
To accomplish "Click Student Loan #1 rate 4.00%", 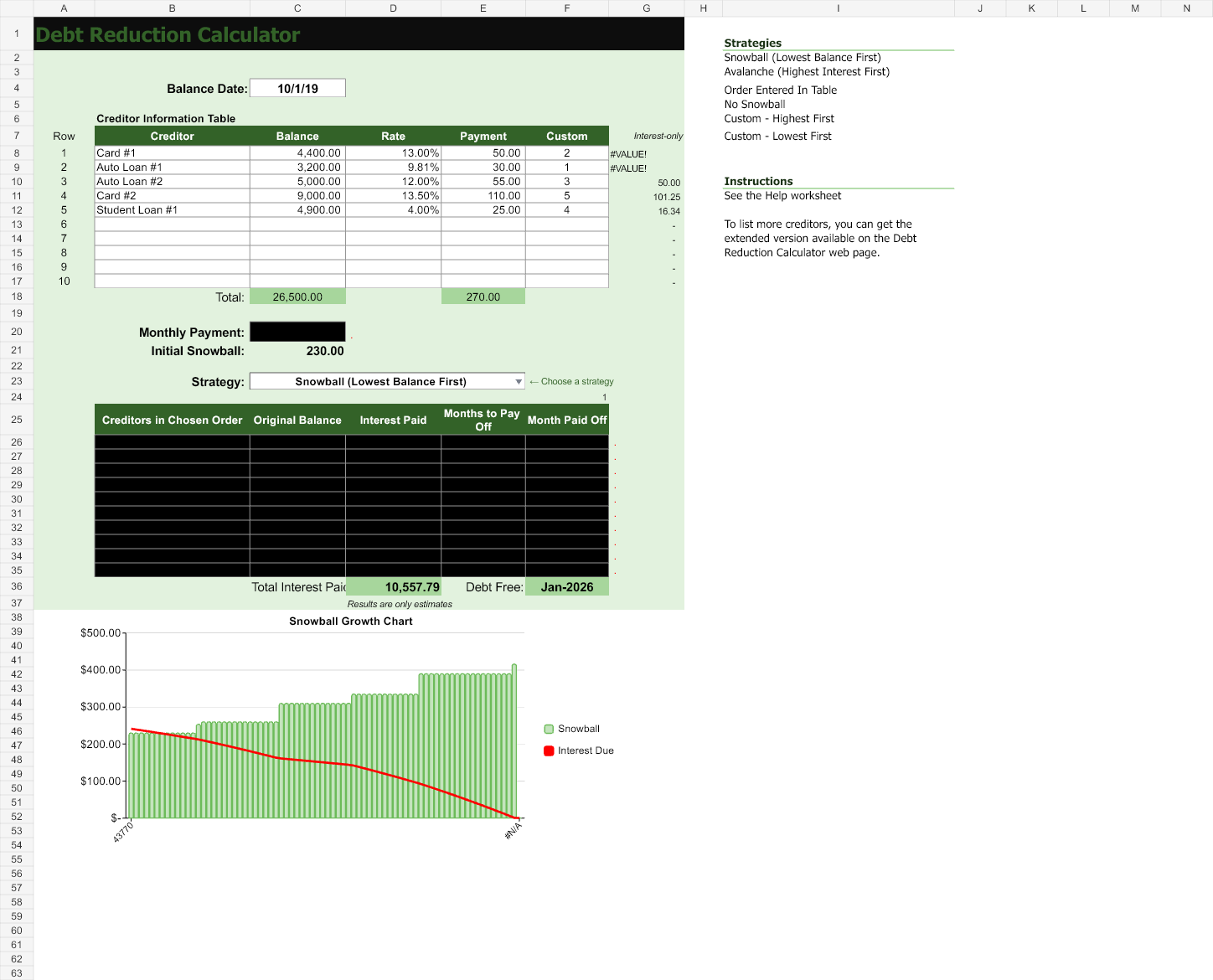I will 394,210.
